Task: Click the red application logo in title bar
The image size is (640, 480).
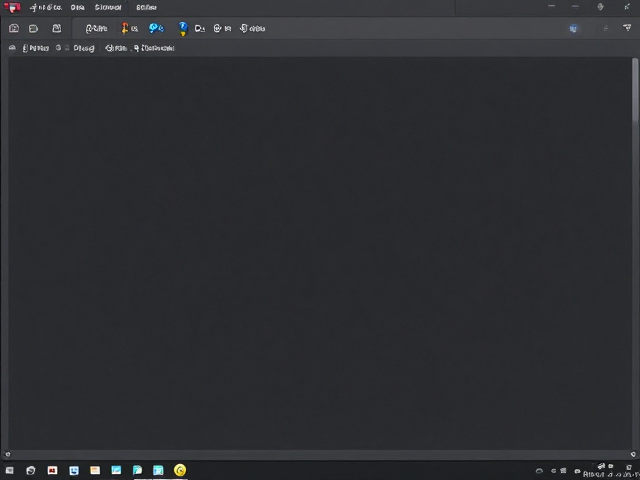Action: click(12, 7)
